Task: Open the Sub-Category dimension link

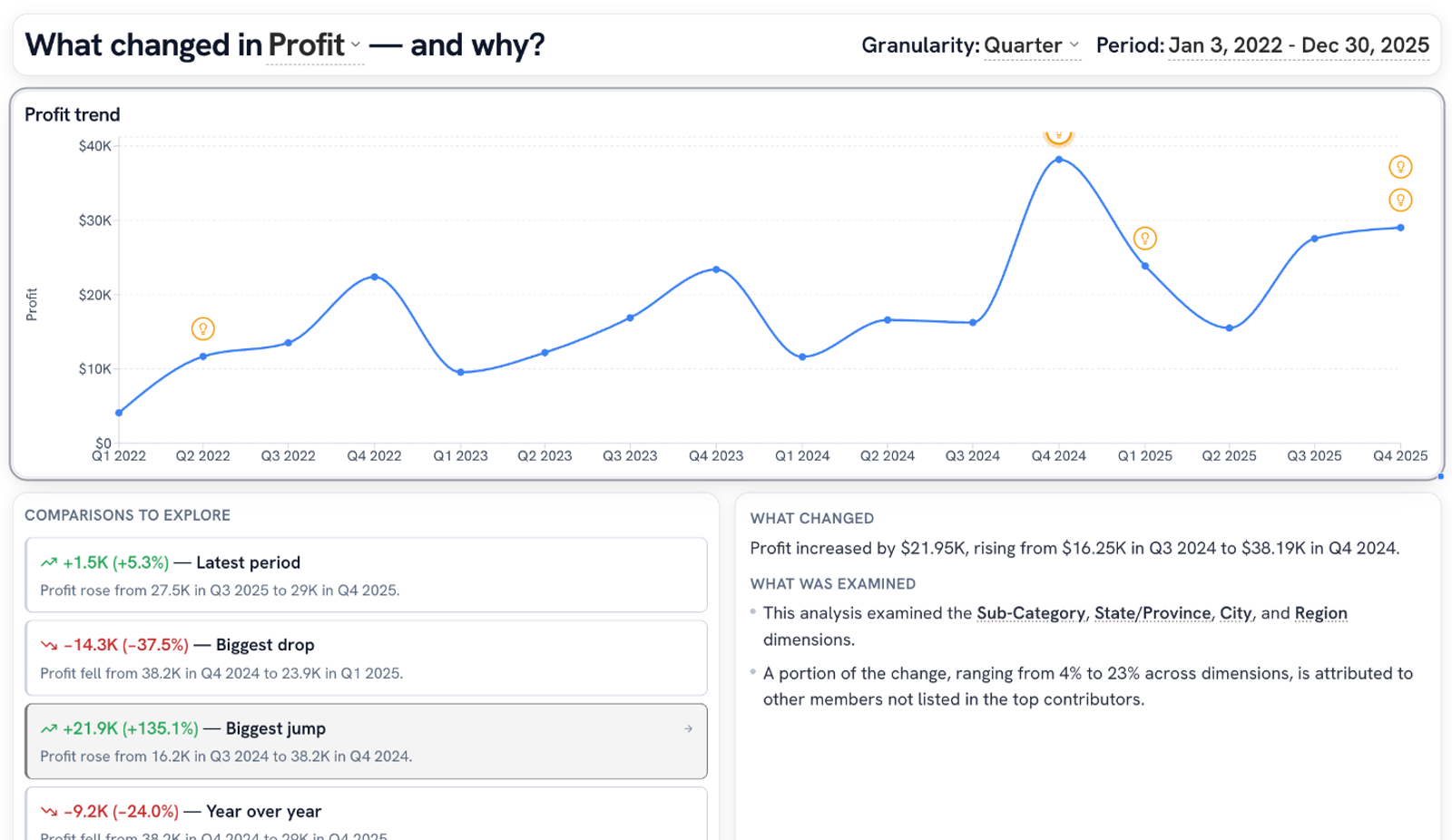Action: click(1030, 613)
